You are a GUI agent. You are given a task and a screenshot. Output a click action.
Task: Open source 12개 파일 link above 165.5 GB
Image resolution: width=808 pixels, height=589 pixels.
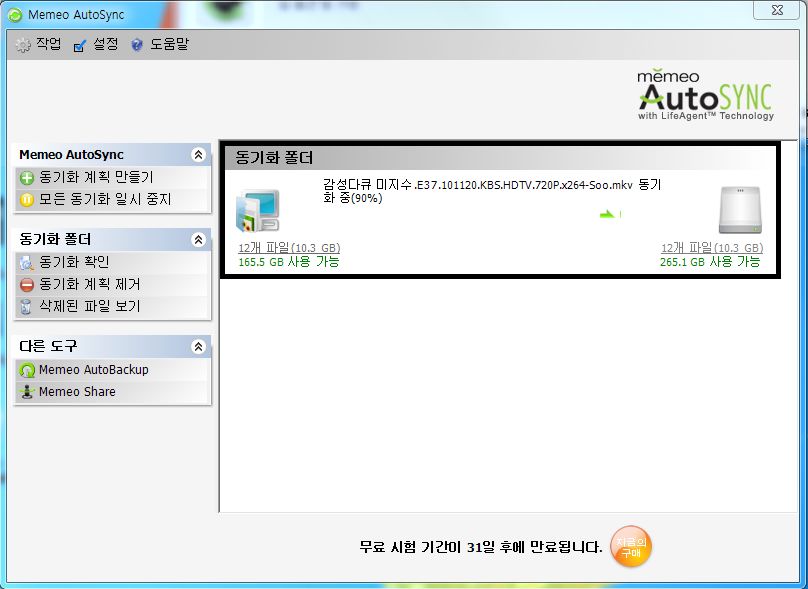pyautogui.click(x=289, y=248)
